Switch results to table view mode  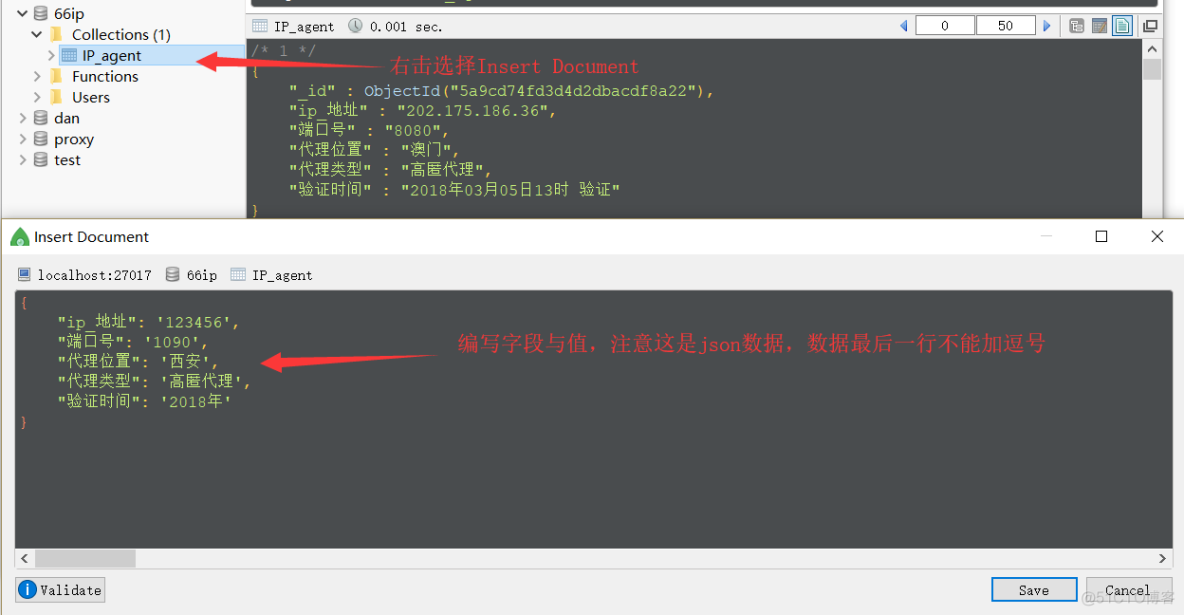1099,26
